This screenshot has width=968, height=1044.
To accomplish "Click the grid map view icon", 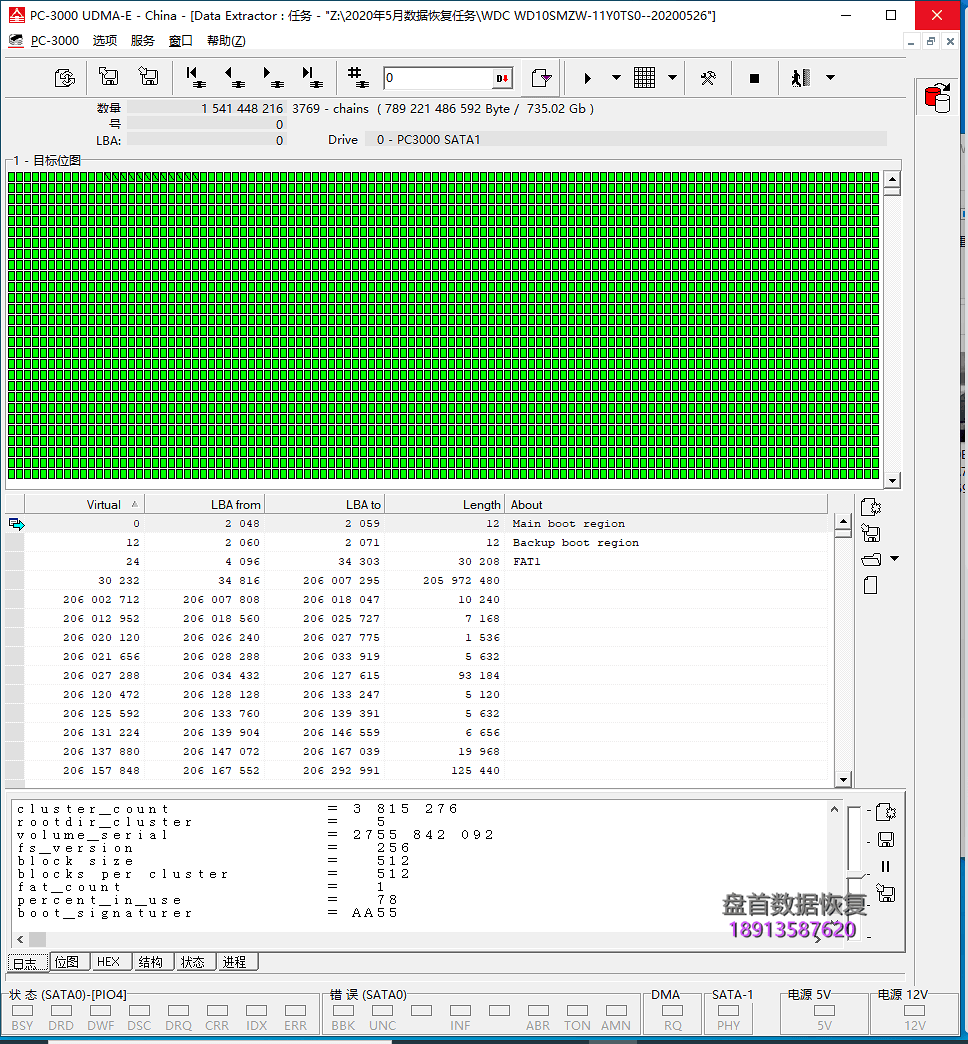I will click(x=644, y=78).
